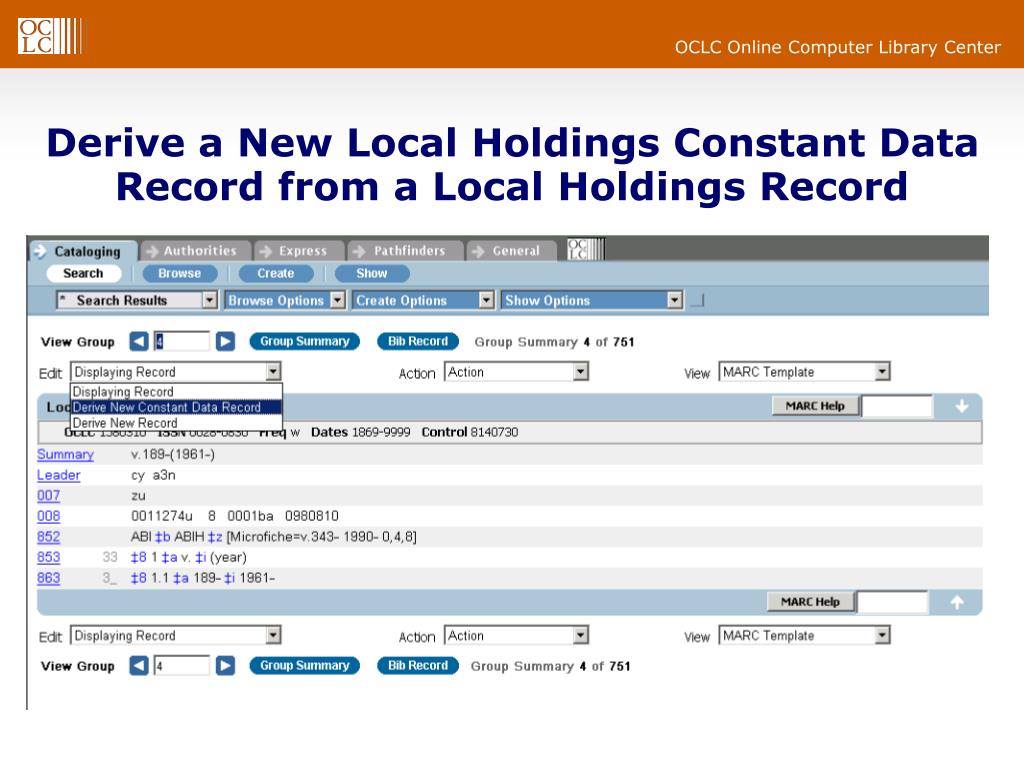Image resolution: width=1024 pixels, height=768 pixels.
Task: Select the Browse menu button
Action: 180,274
